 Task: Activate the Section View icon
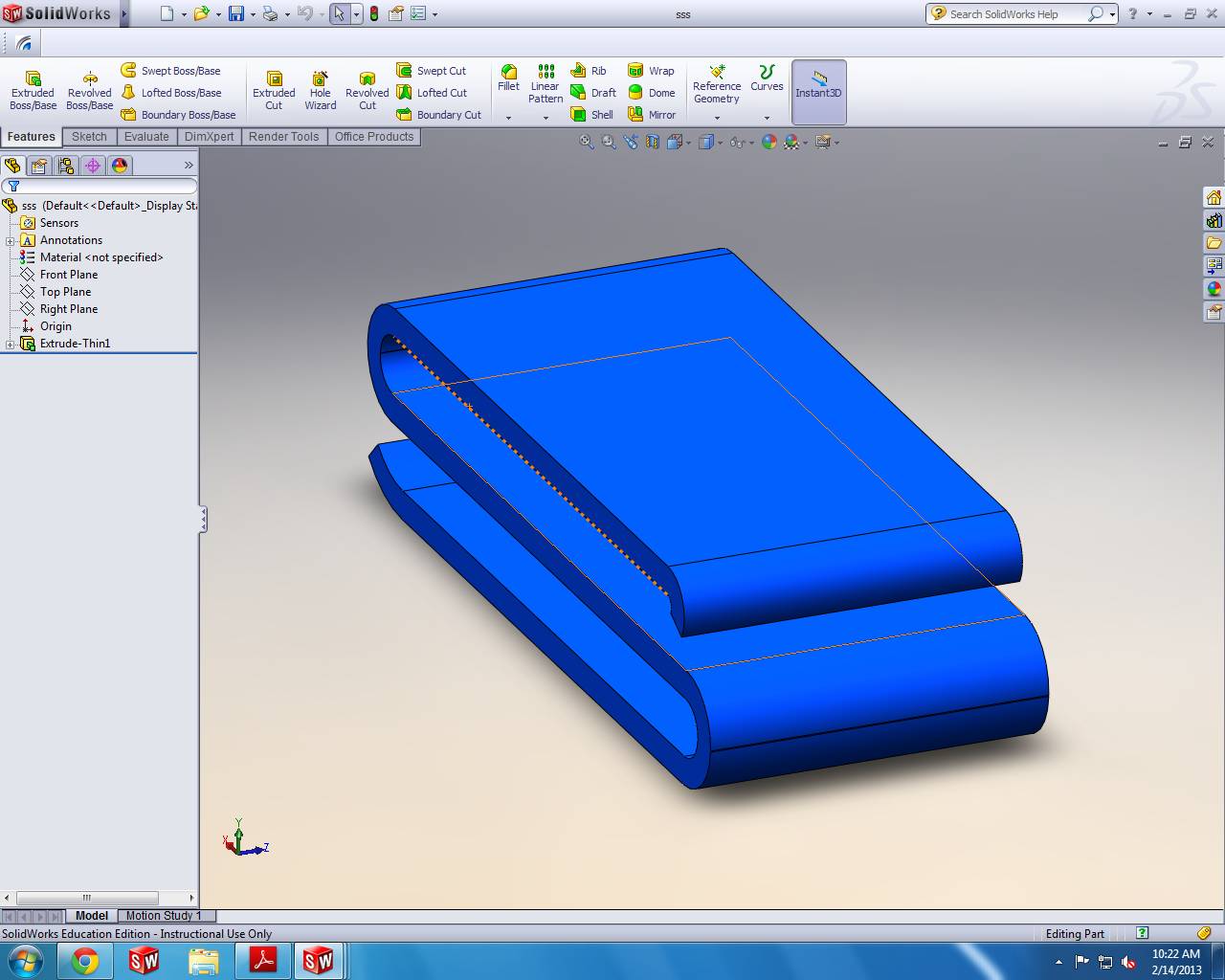653,142
